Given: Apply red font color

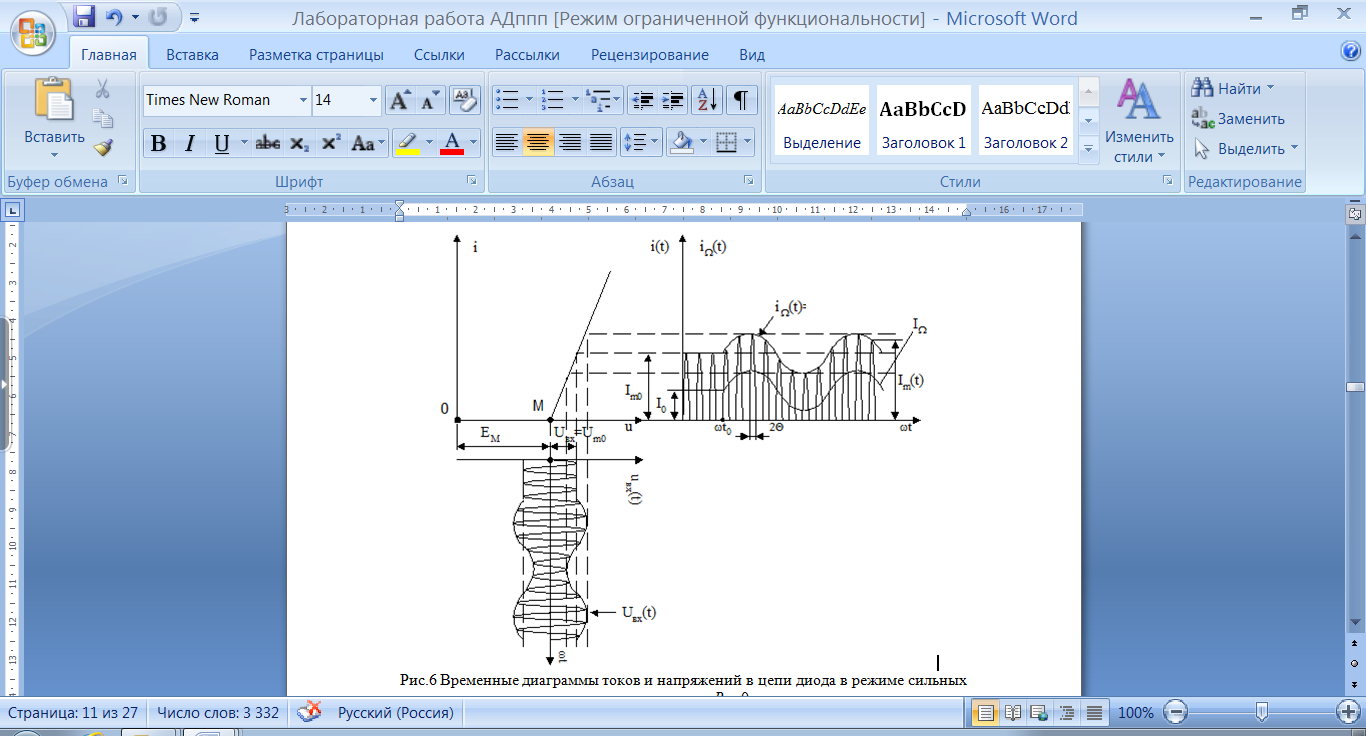Looking at the screenshot, I should pos(452,143).
